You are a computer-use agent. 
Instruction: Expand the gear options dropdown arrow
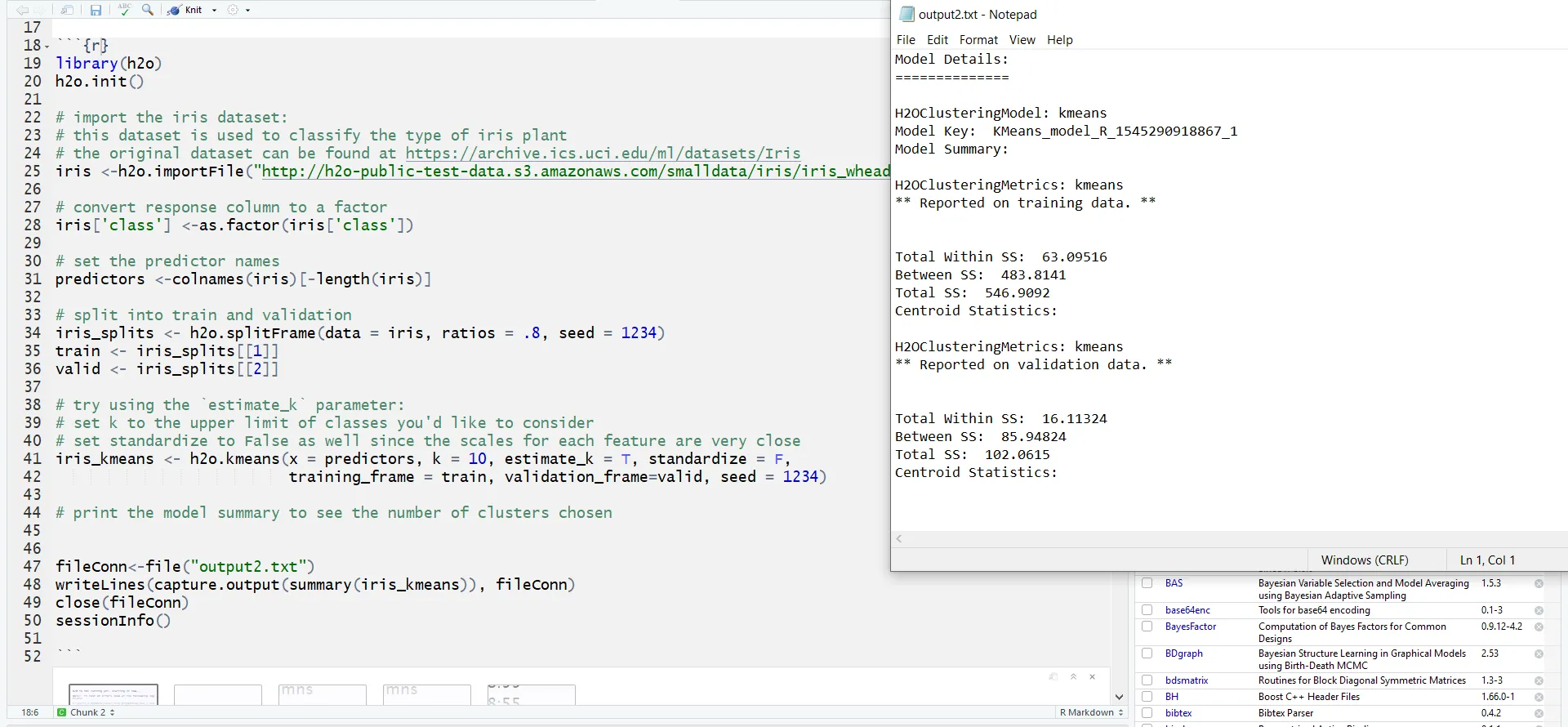247,11
